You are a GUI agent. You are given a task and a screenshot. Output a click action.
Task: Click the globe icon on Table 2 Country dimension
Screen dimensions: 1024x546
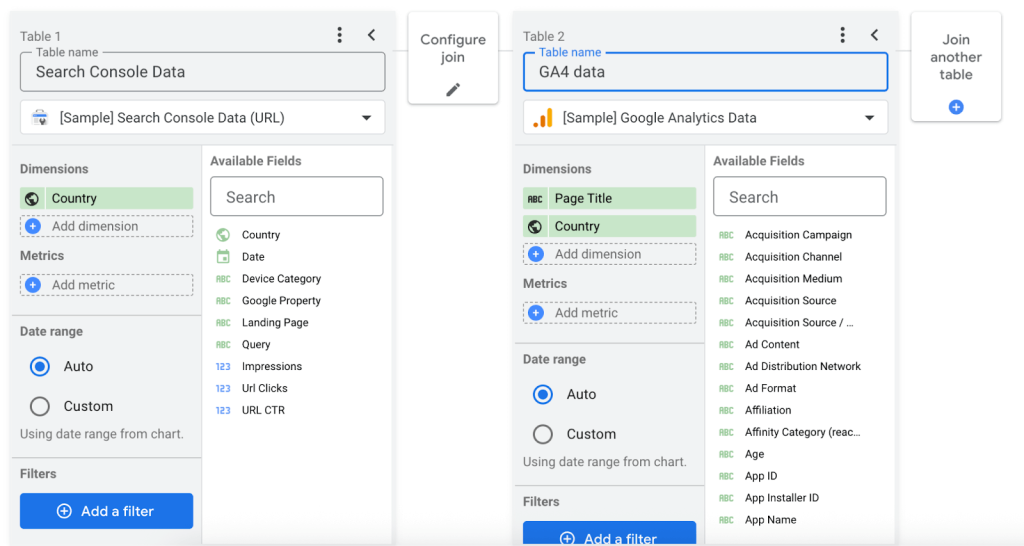click(535, 227)
